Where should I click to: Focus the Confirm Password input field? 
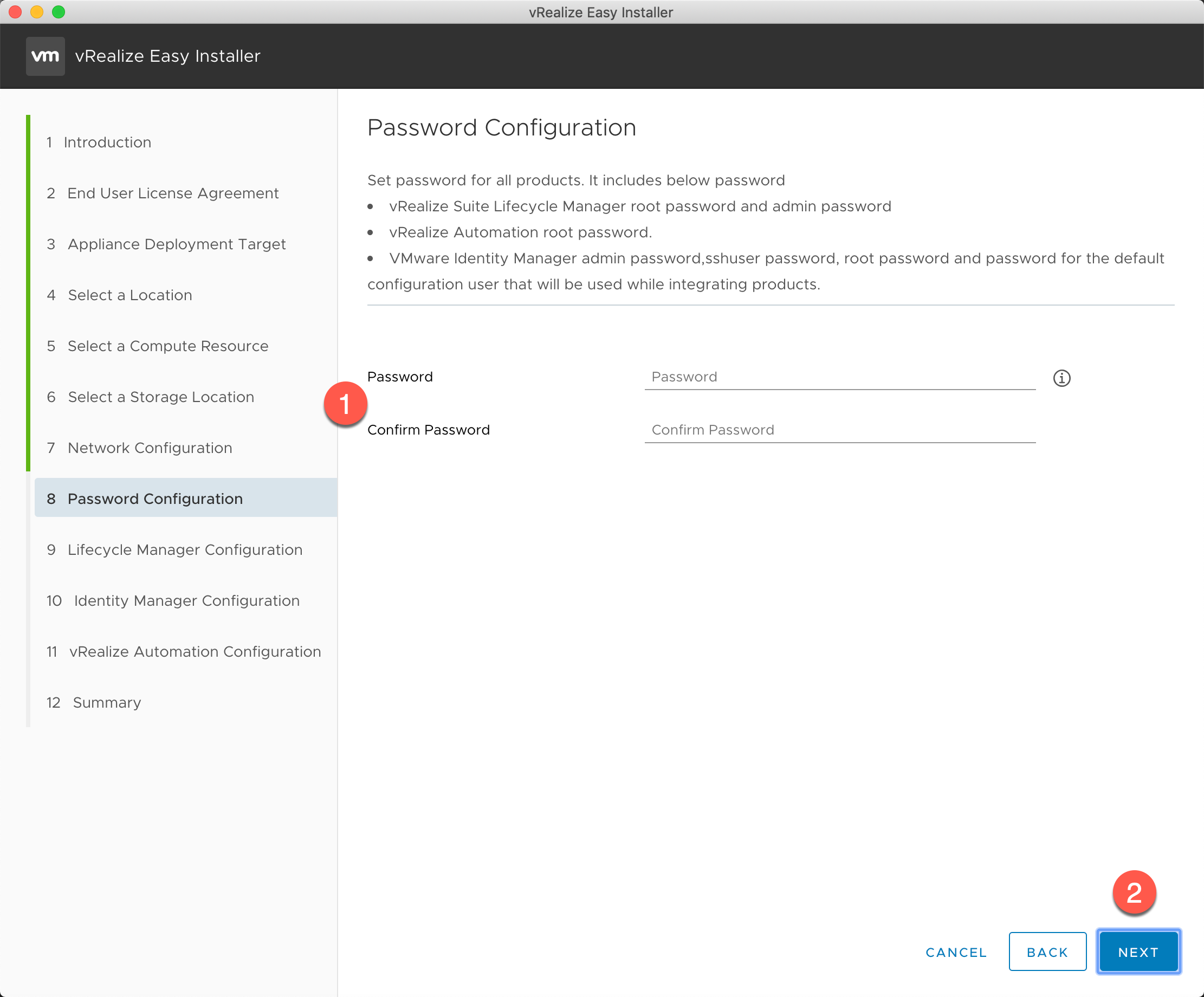click(840, 430)
